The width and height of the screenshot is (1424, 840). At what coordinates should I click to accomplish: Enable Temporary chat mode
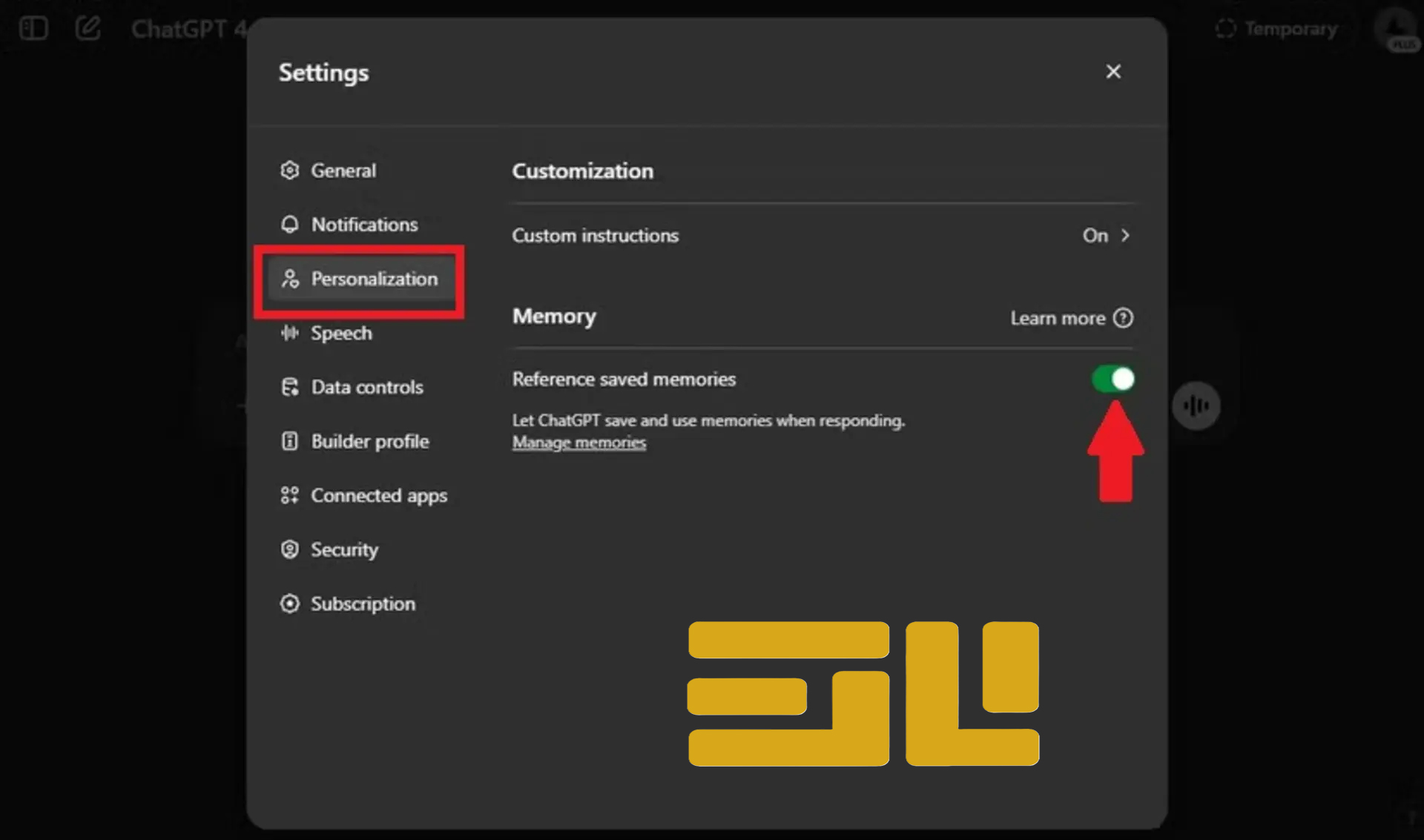click(x=1277, y=29)
